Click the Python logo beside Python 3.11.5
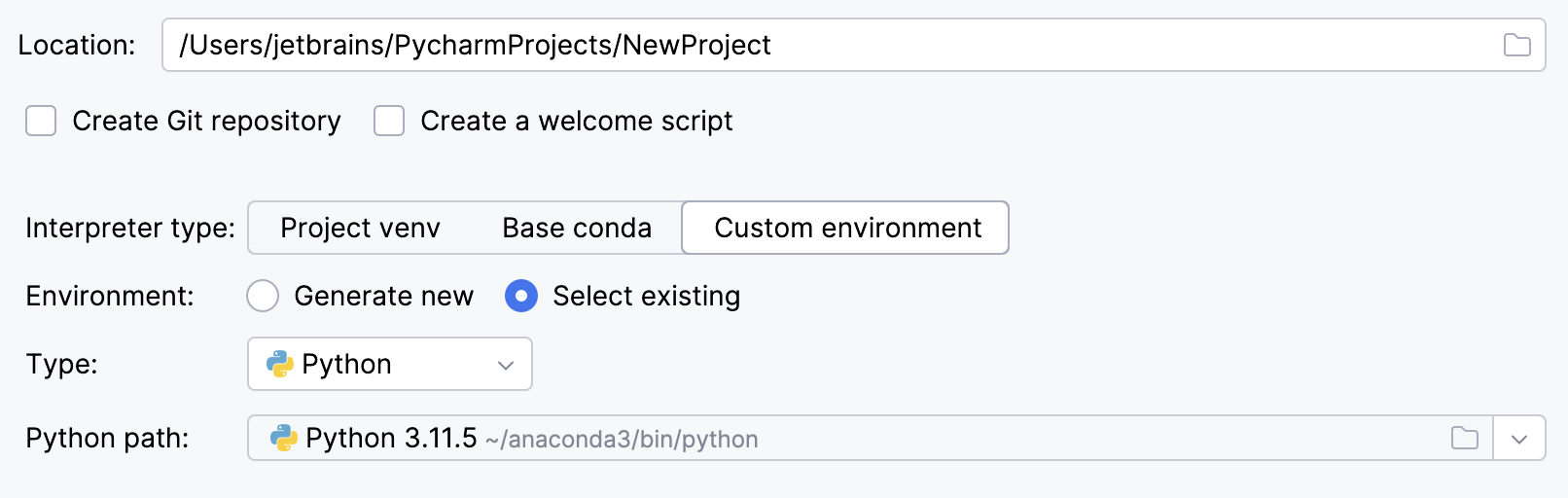Screen dimensions: 1568x498 tap(284, 439)
